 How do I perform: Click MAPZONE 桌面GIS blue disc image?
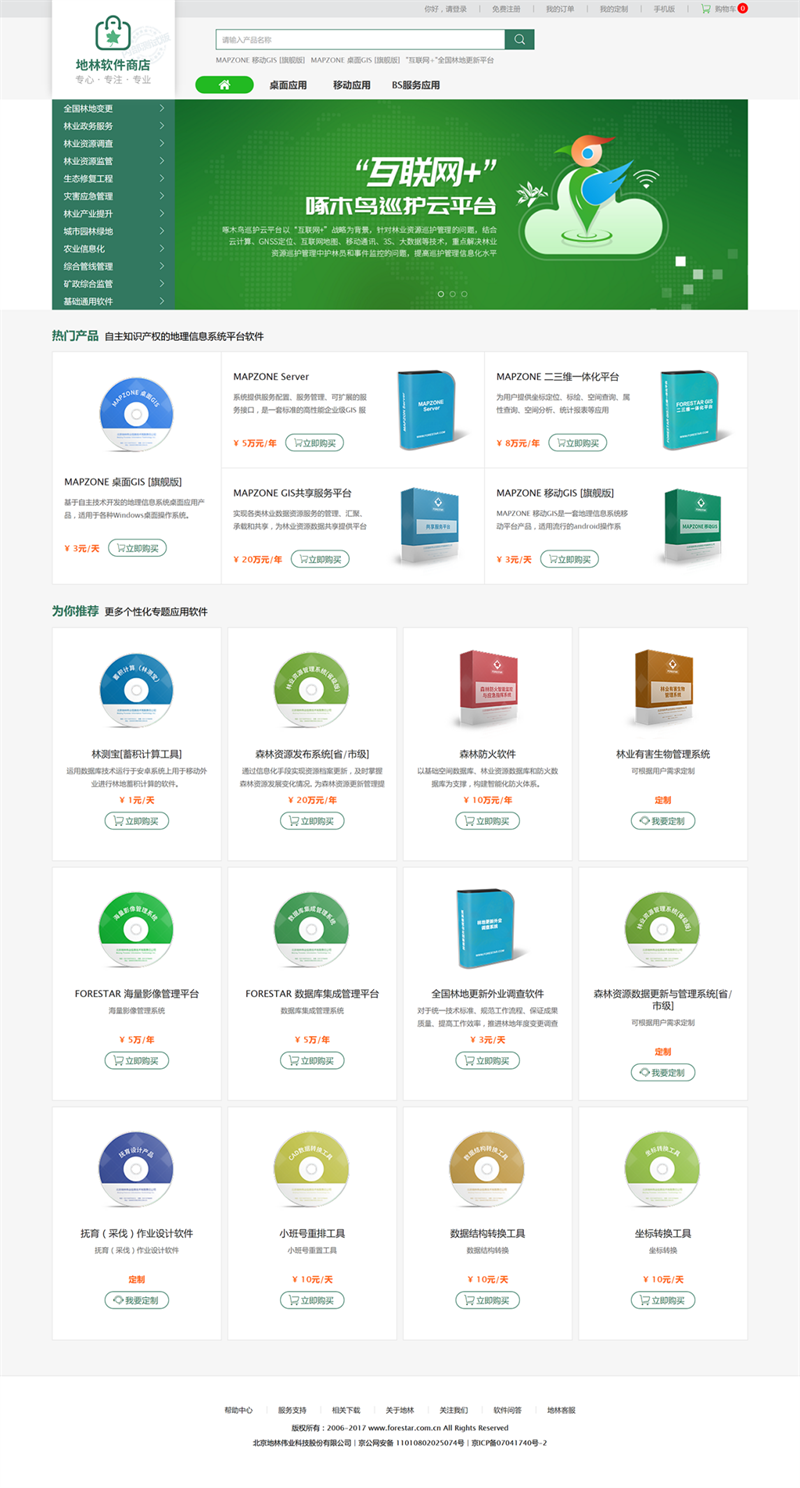(x=137, y=416)
